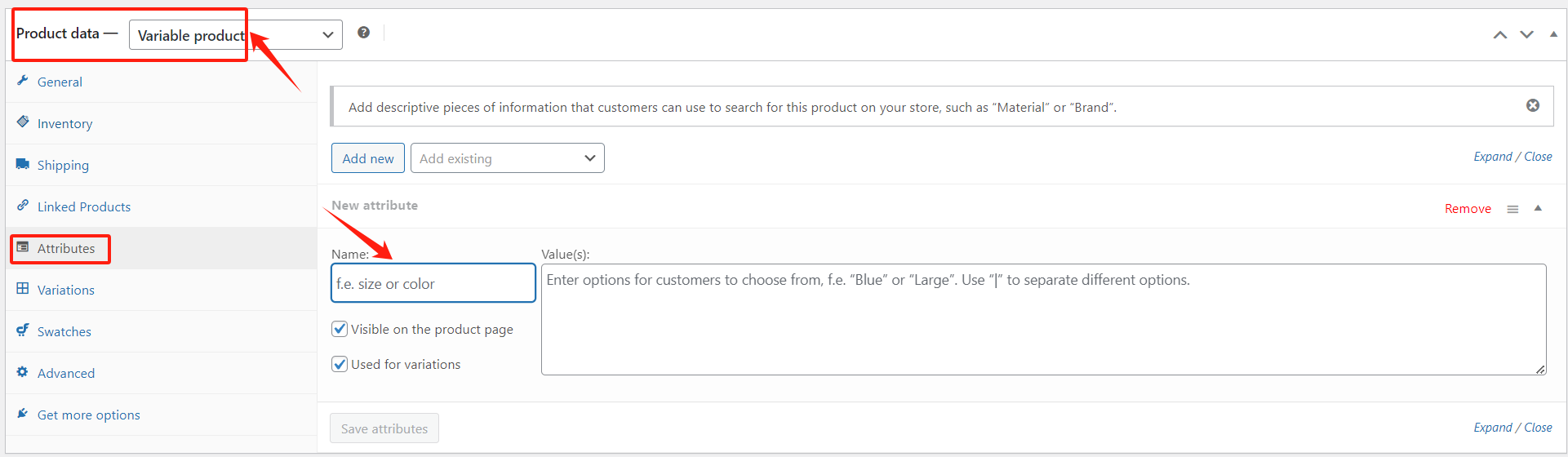Click the Variations grid icon
Screen dimensions: 1568x457
pyautogui.click(x=23, y=289)
